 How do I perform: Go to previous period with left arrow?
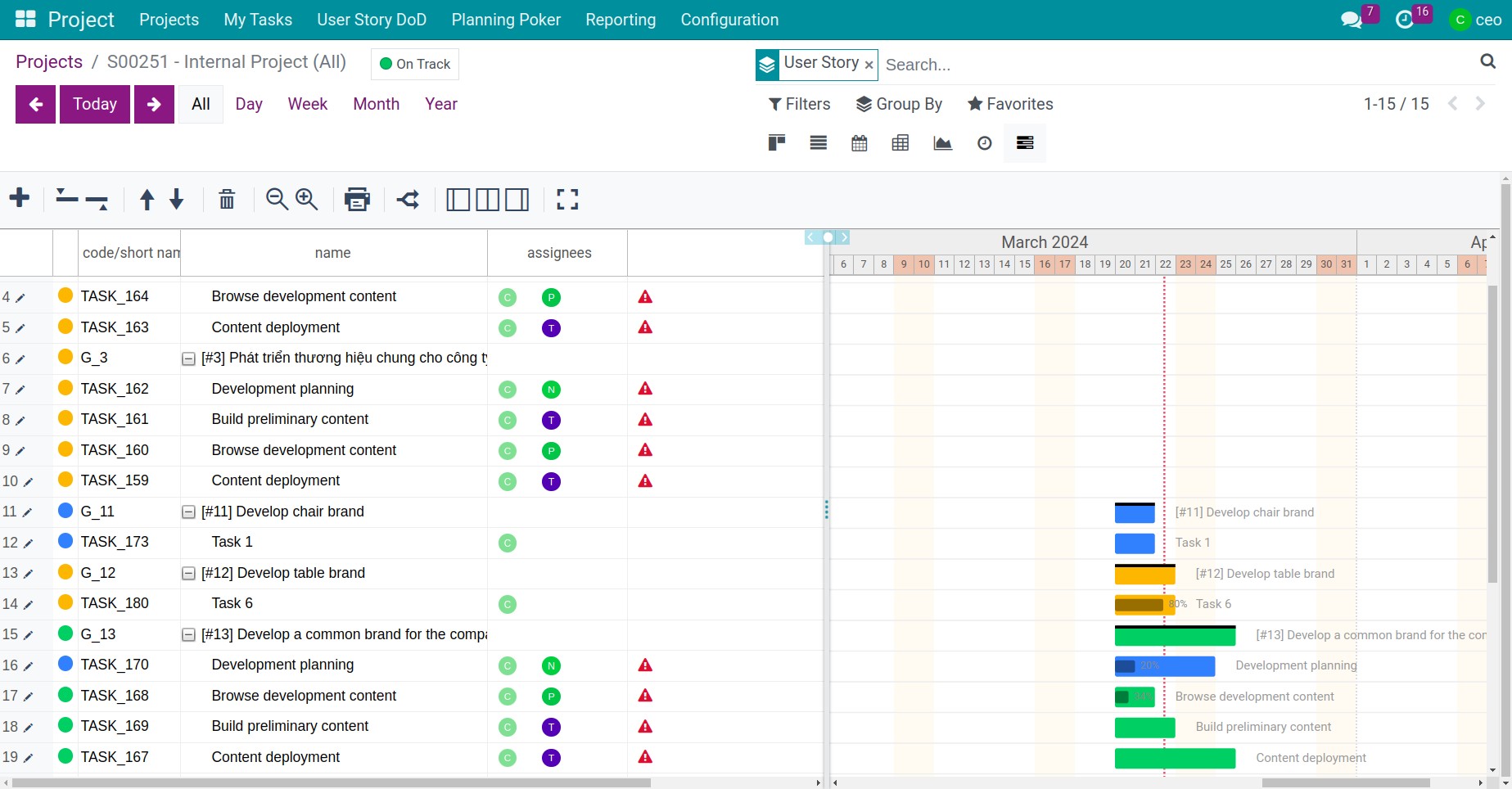click(x=36, y=104)
